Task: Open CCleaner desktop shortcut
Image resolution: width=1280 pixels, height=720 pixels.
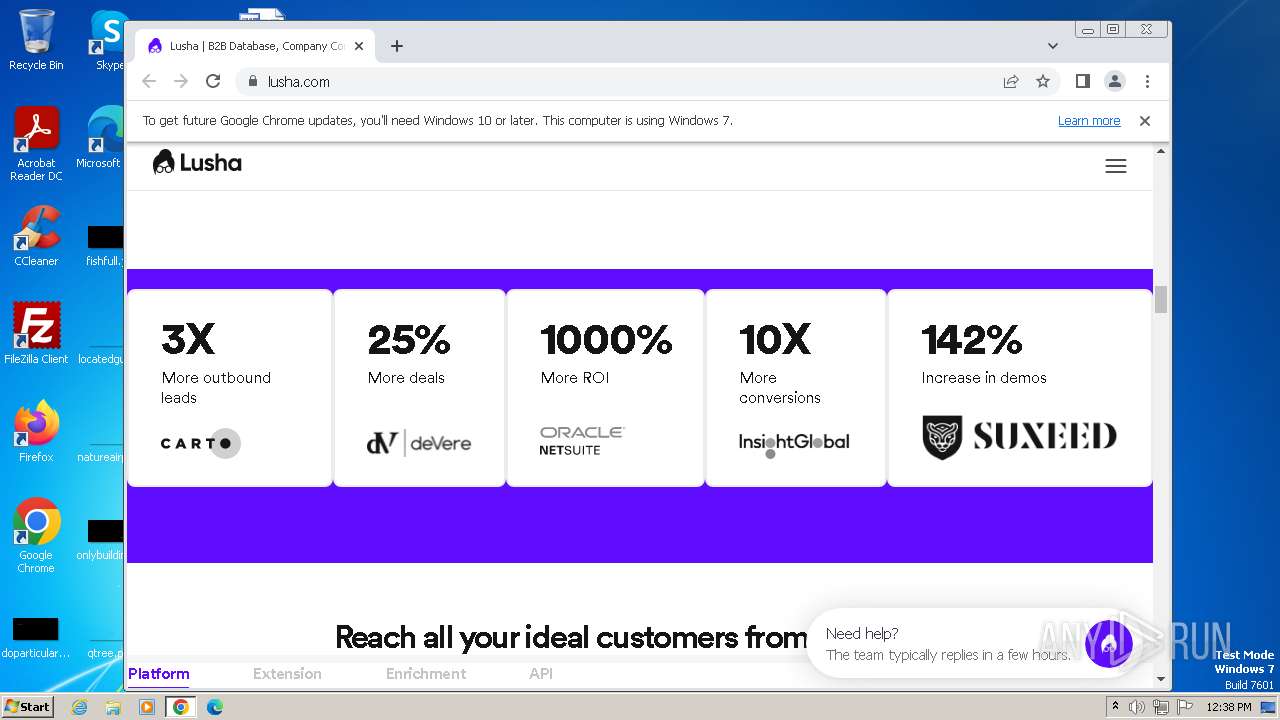Action: click(36, 236)
